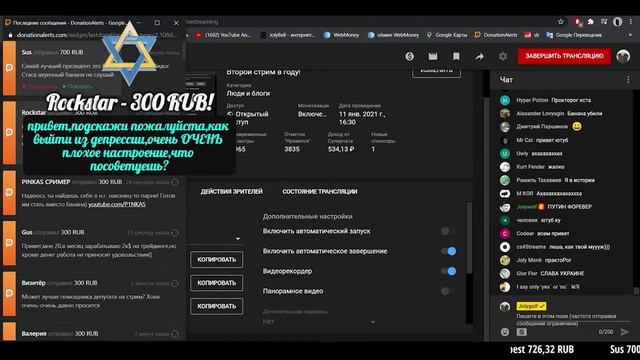This screenshot has height=360, width=640.
Task: Open Super Chat money icon in chat
Action: pos(522,332)
